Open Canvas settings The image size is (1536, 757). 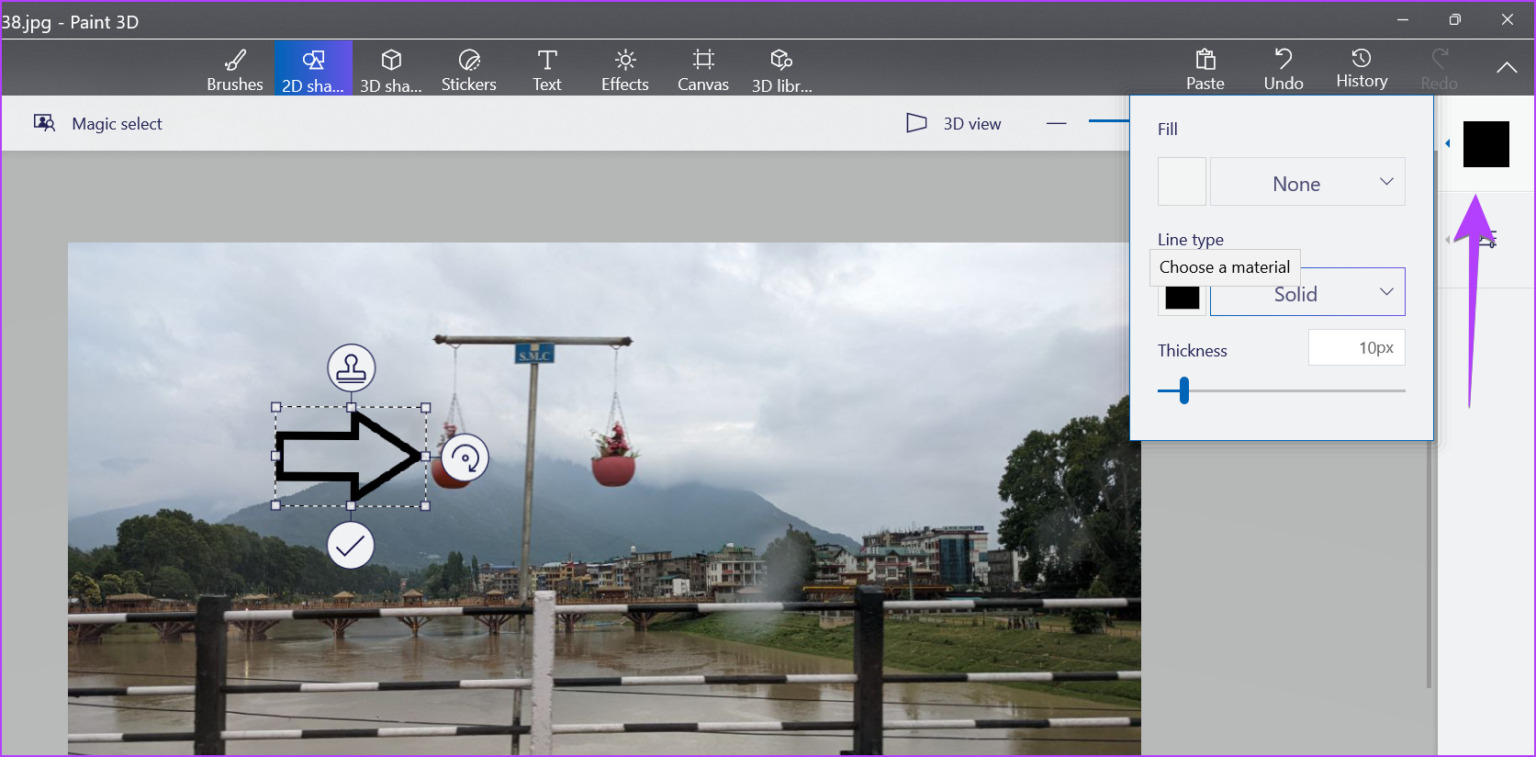702,68
